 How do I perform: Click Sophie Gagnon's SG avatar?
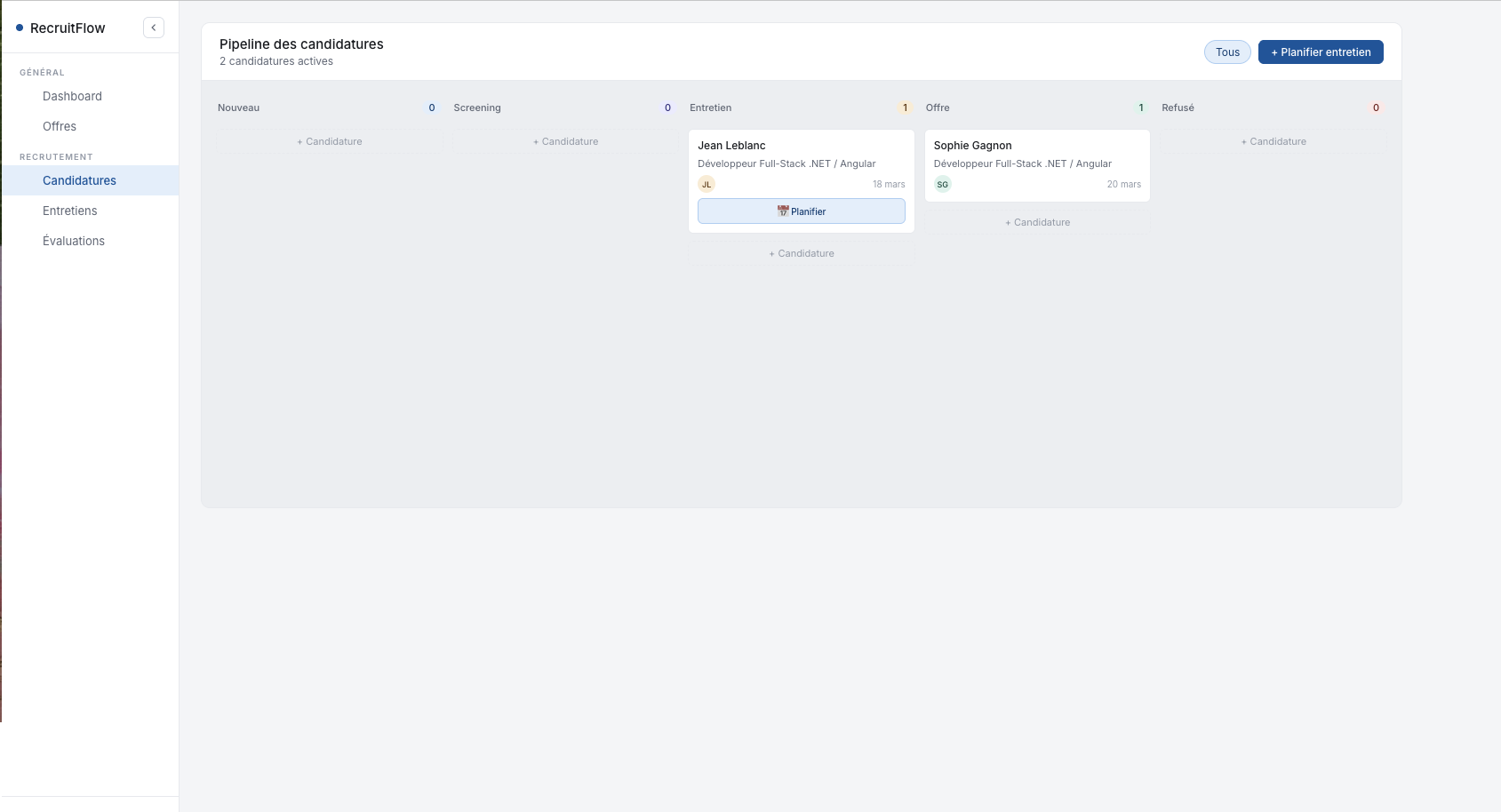[x=943, y=185]
